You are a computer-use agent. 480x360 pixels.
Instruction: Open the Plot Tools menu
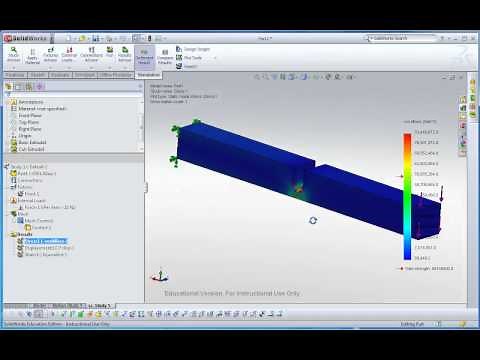click(189, 58)
